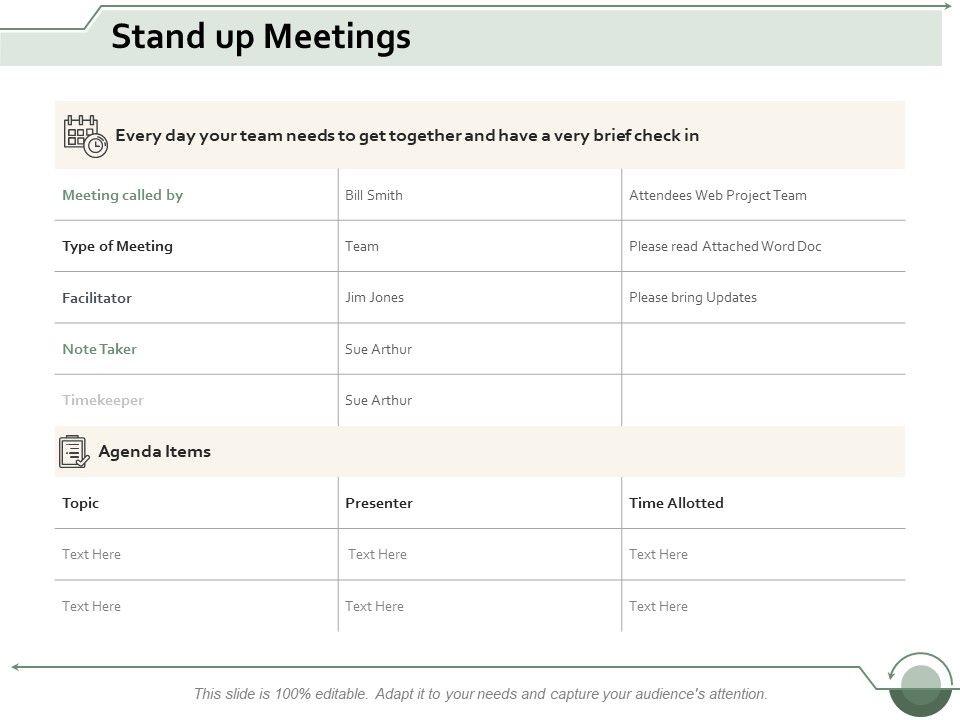Viewport: 960px width, 720px height.
Task: Click the Please read Attached Word Doc text
Action: 725,246
